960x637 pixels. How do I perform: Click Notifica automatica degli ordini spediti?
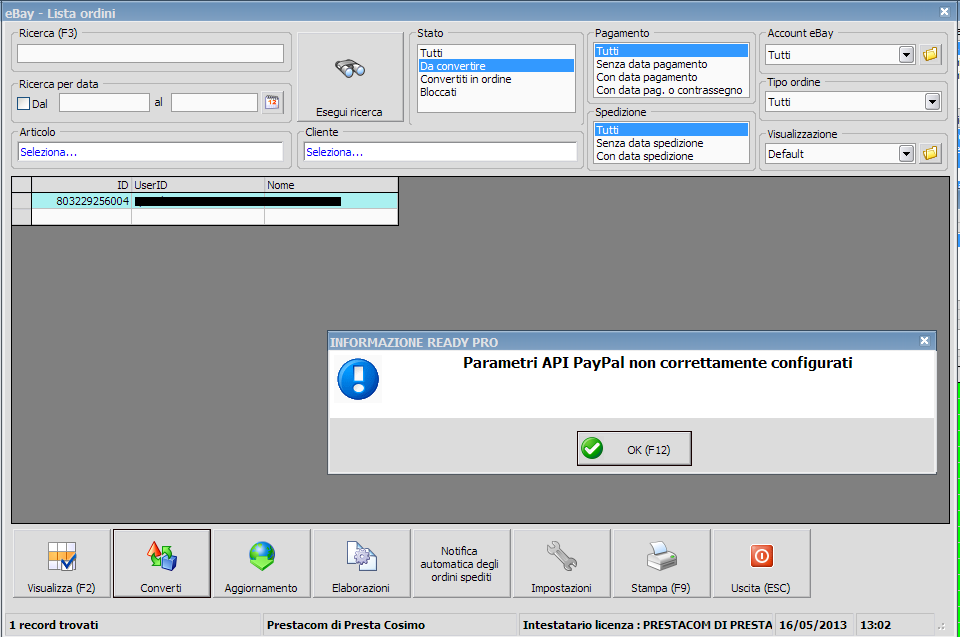(462, 564)
